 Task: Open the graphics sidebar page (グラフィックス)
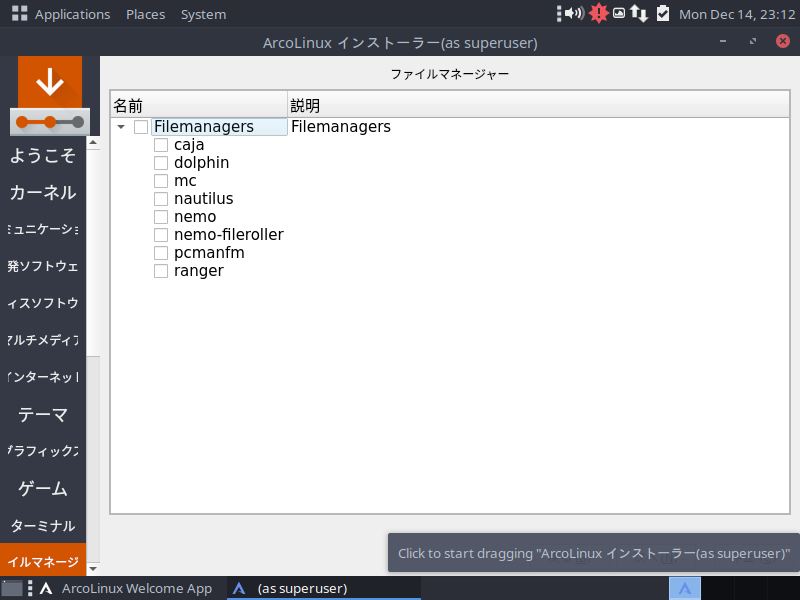(x=43, y=451)
